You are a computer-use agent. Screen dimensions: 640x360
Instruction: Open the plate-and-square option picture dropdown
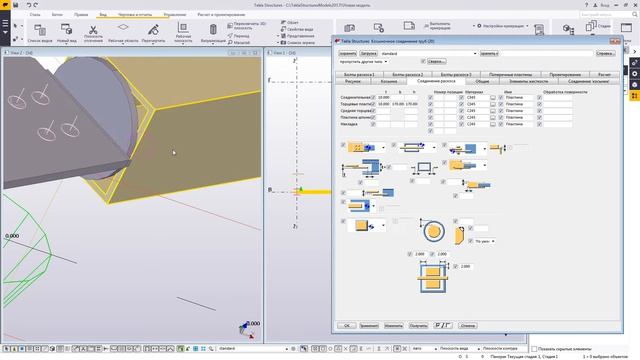pos(383,226)
